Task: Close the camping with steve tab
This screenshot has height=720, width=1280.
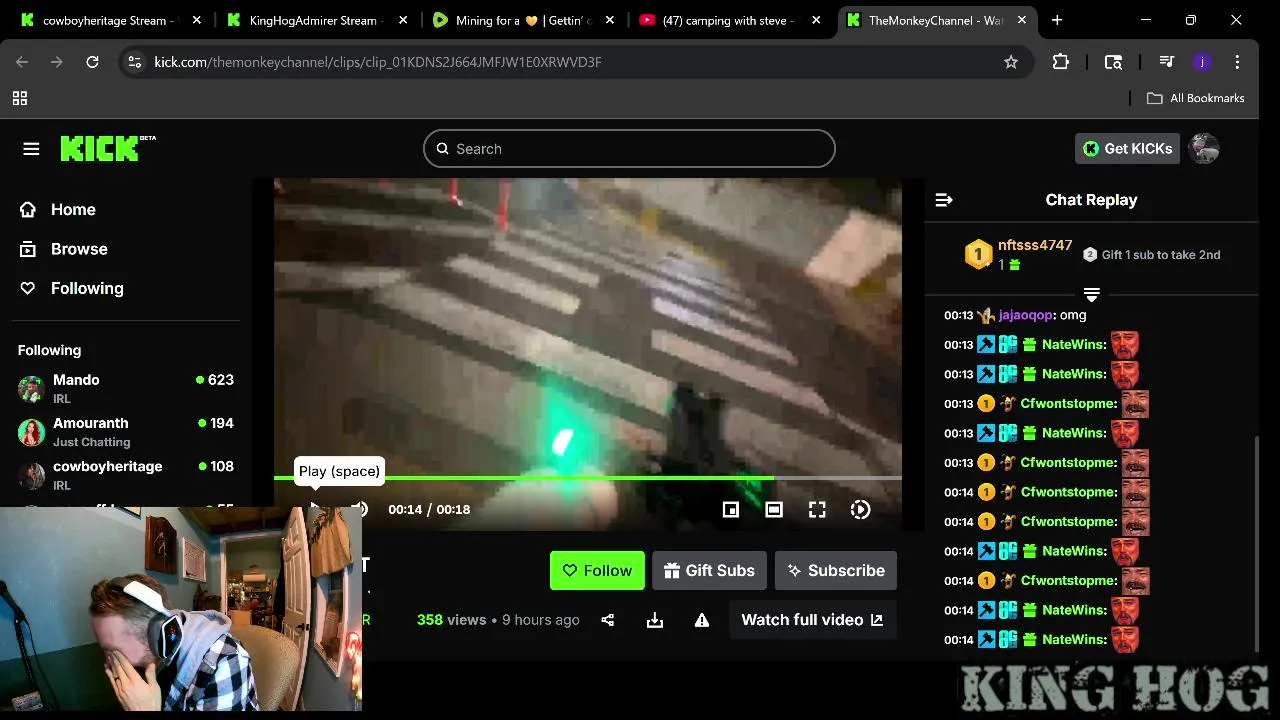Action: (x=817, y=20)
